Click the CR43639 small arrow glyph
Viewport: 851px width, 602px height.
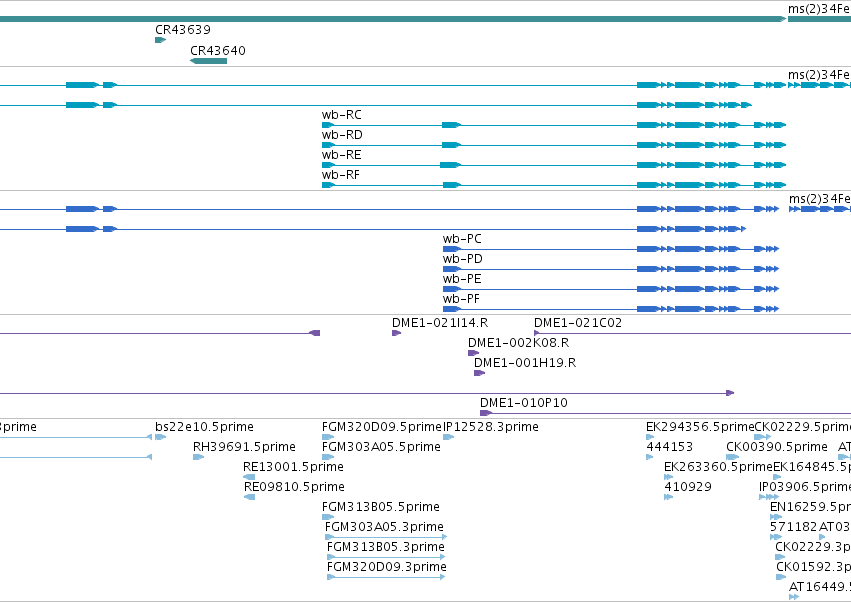tap(161, 40)
